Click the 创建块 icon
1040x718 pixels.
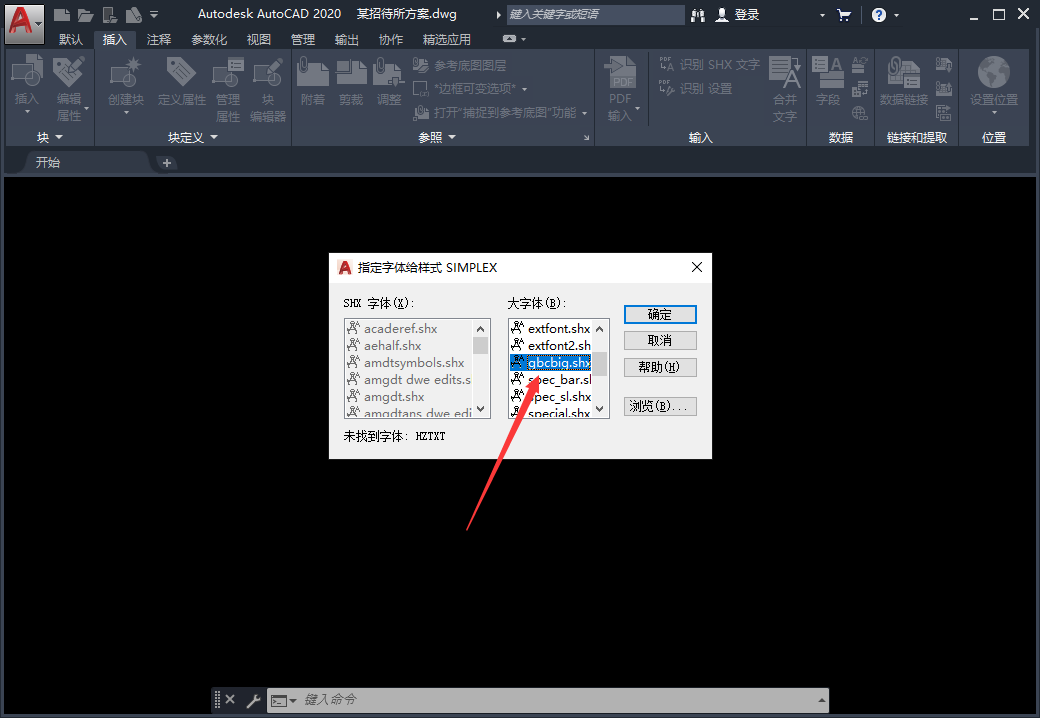(125, 72)
